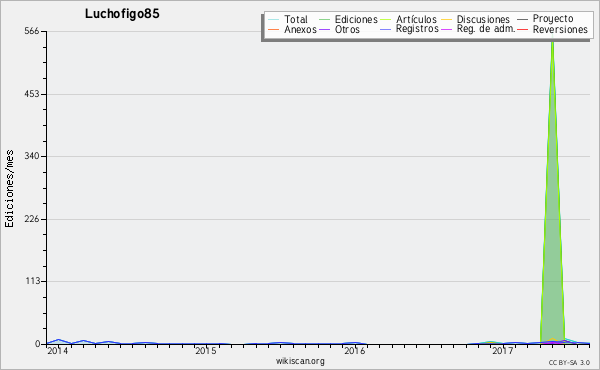Click the Otros legend entry
Image resolution: width=600 pixels, height=370 pixels.
point(339,29)
